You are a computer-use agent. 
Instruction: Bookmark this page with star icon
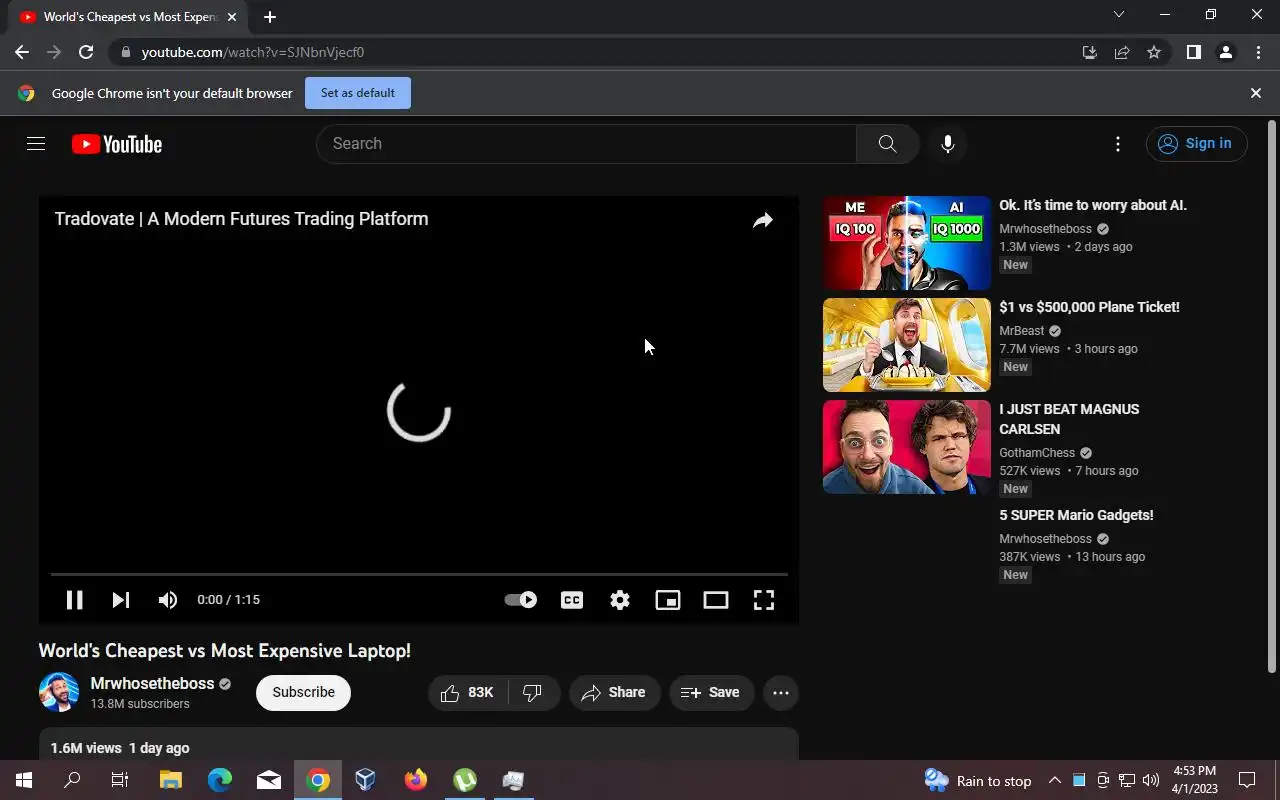(x=1154, y=52)
